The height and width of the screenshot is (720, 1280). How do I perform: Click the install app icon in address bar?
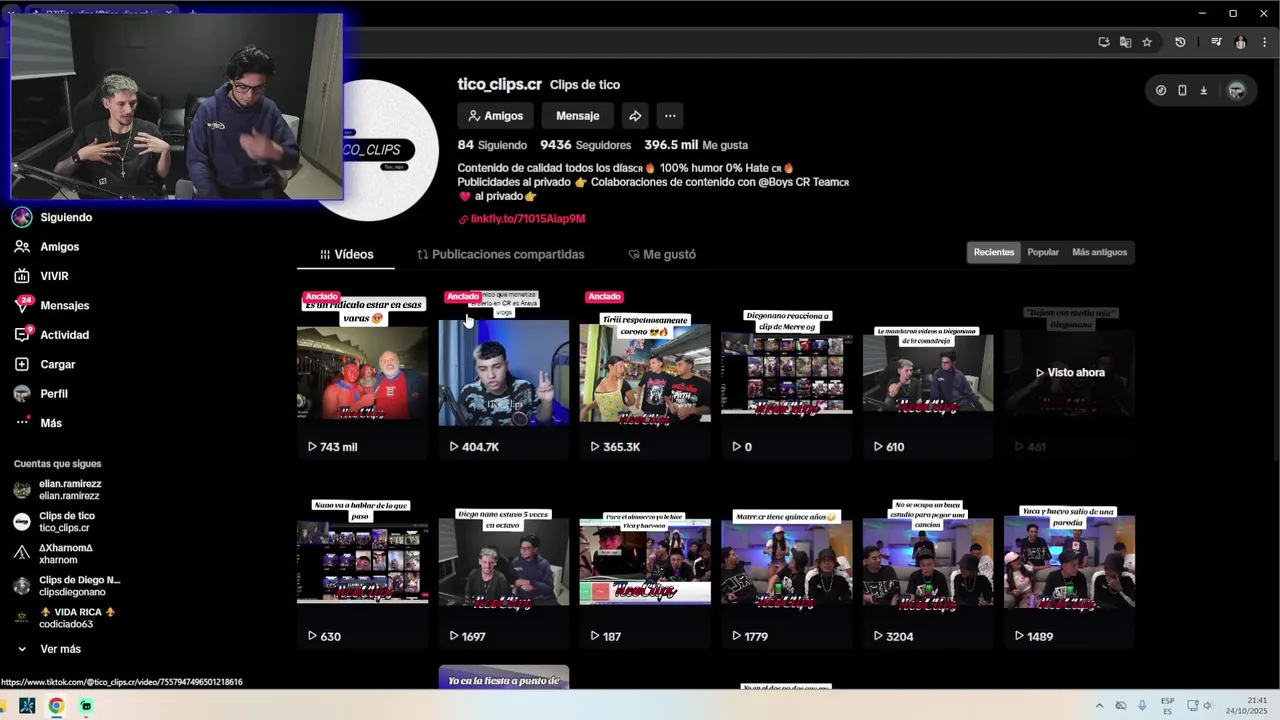tap(1104, 42)
